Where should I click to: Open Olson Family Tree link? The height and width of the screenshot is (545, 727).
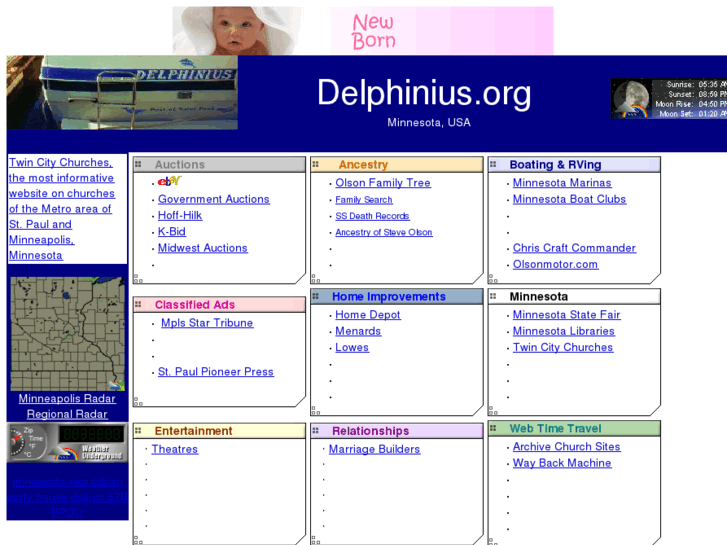coord(383,183)
